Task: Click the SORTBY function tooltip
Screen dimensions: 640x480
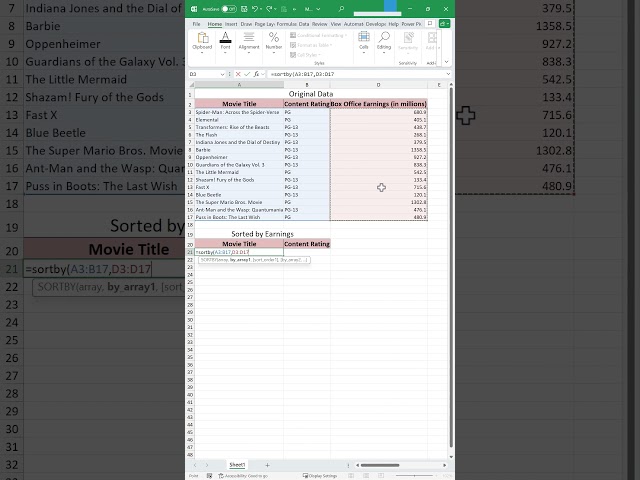Action: 254,260
